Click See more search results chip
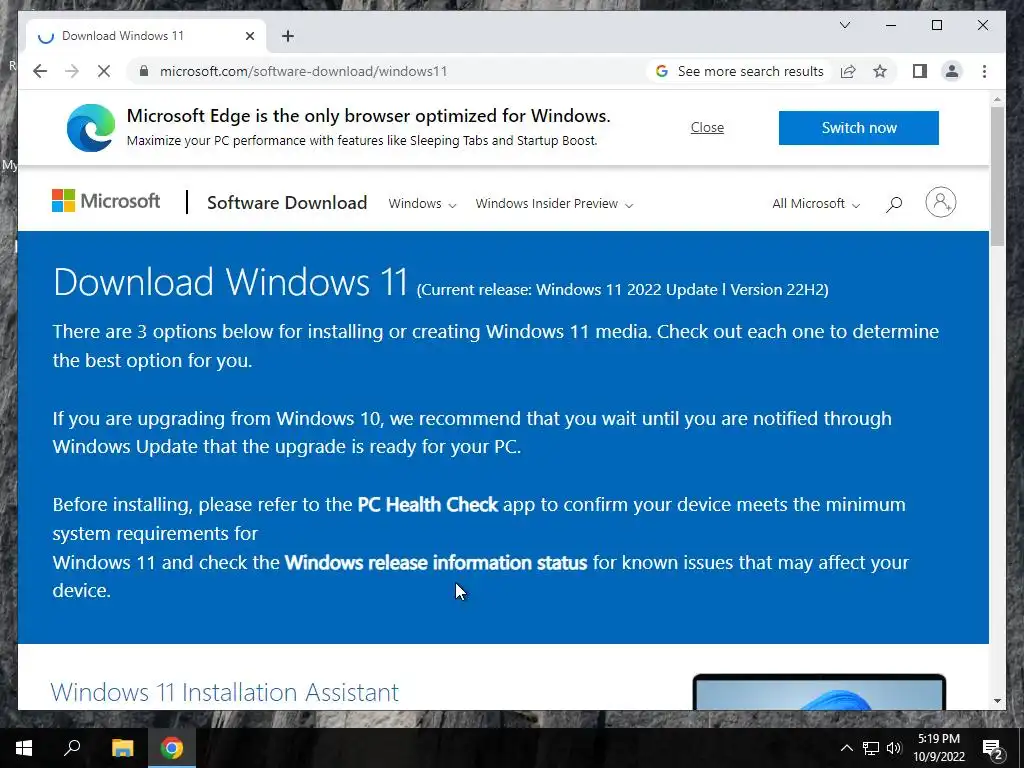 tap(739, 71)
